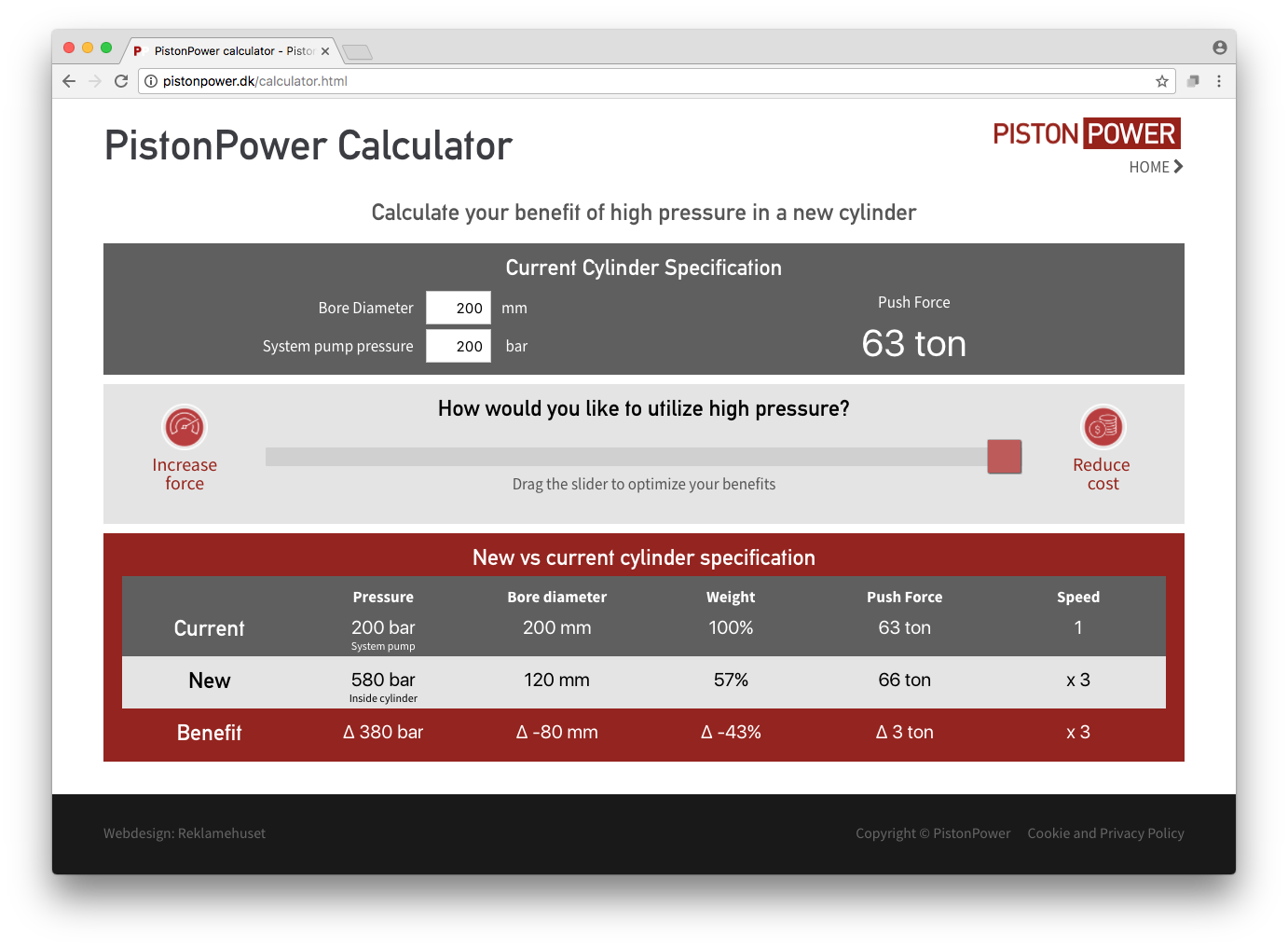Open the Webdesign: Reklamehuset link
The width and height of the screenshot is (1288, 949).
click(185, 833)
